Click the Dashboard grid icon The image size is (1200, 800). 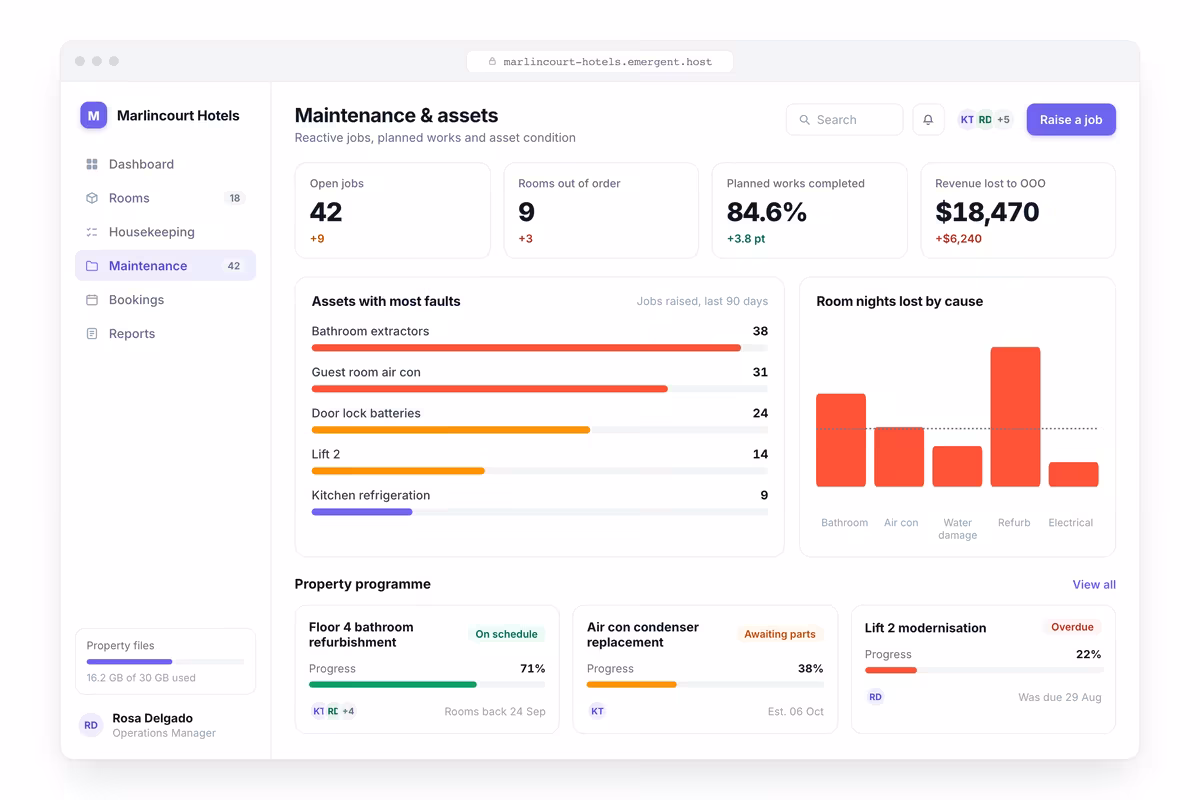coord(92,164)
